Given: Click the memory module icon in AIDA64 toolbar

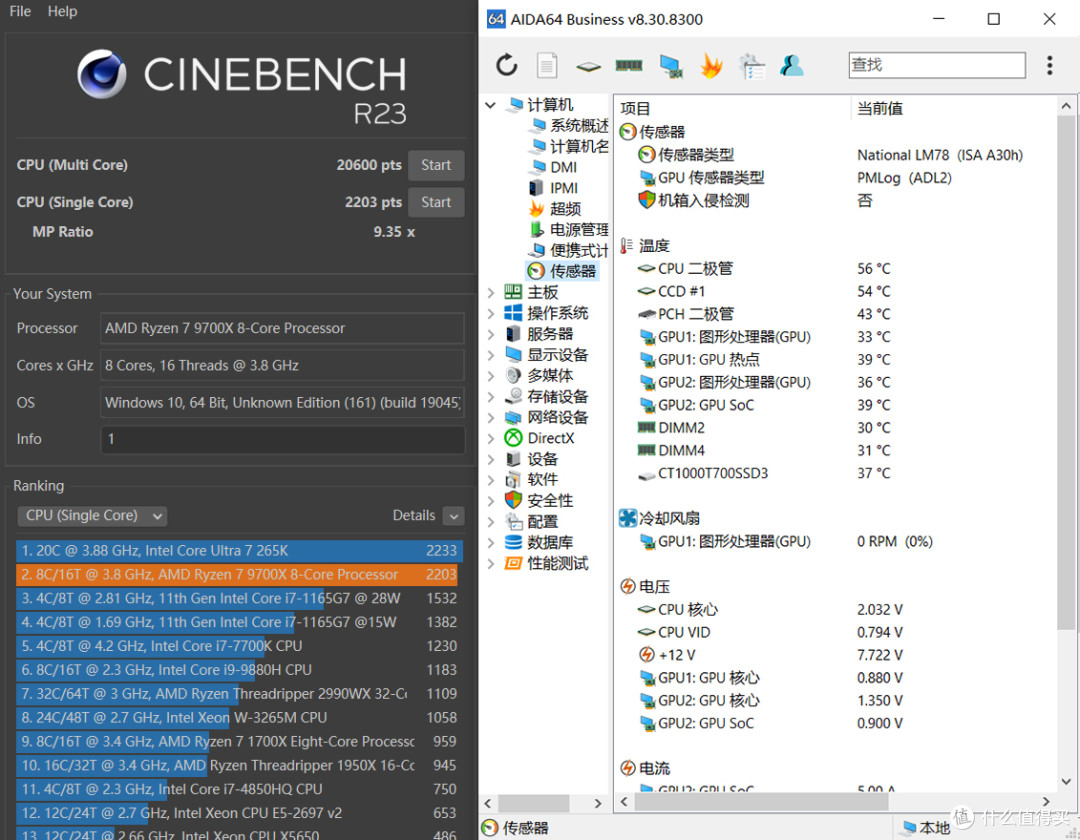Looking at the screenshot, I should [629, 65].
